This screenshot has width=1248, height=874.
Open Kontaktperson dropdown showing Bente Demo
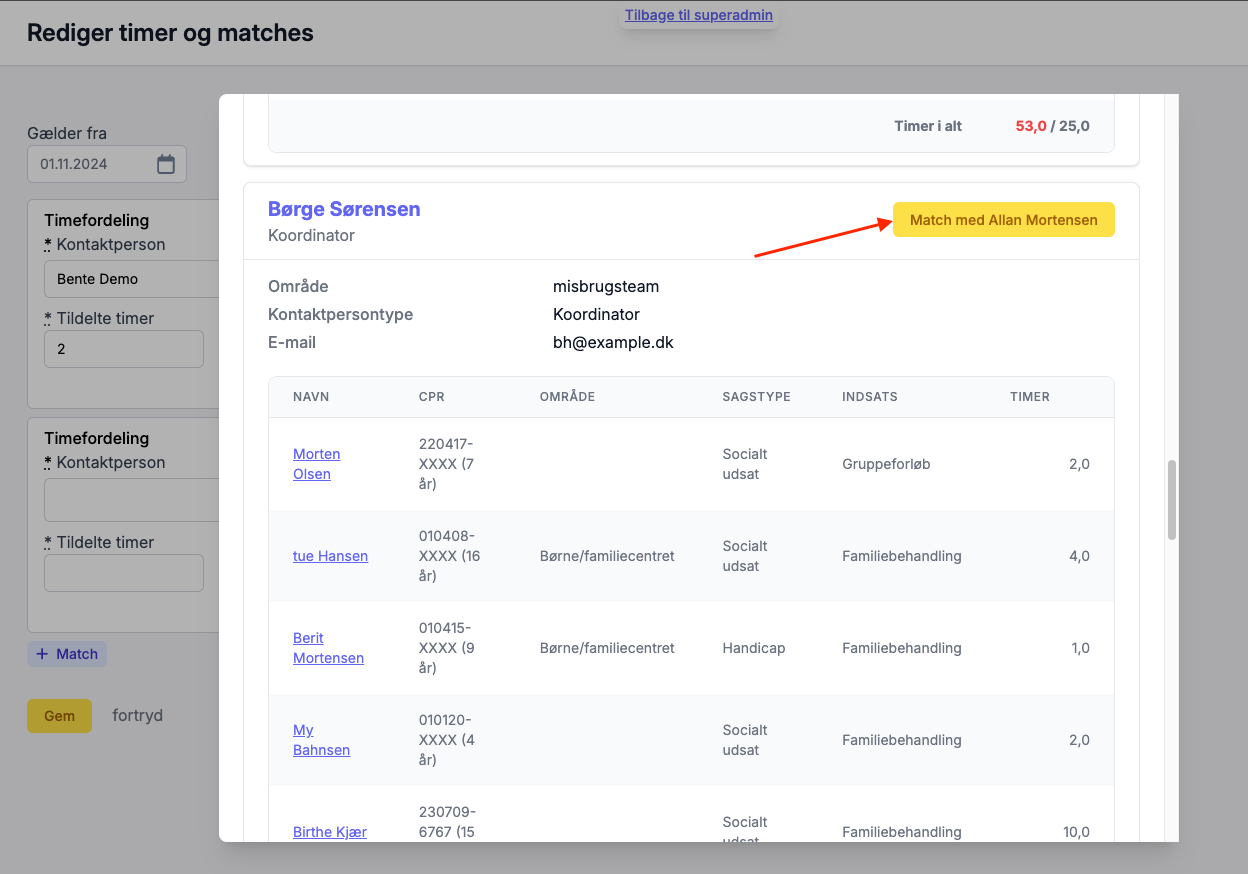(x=132, y=279)
